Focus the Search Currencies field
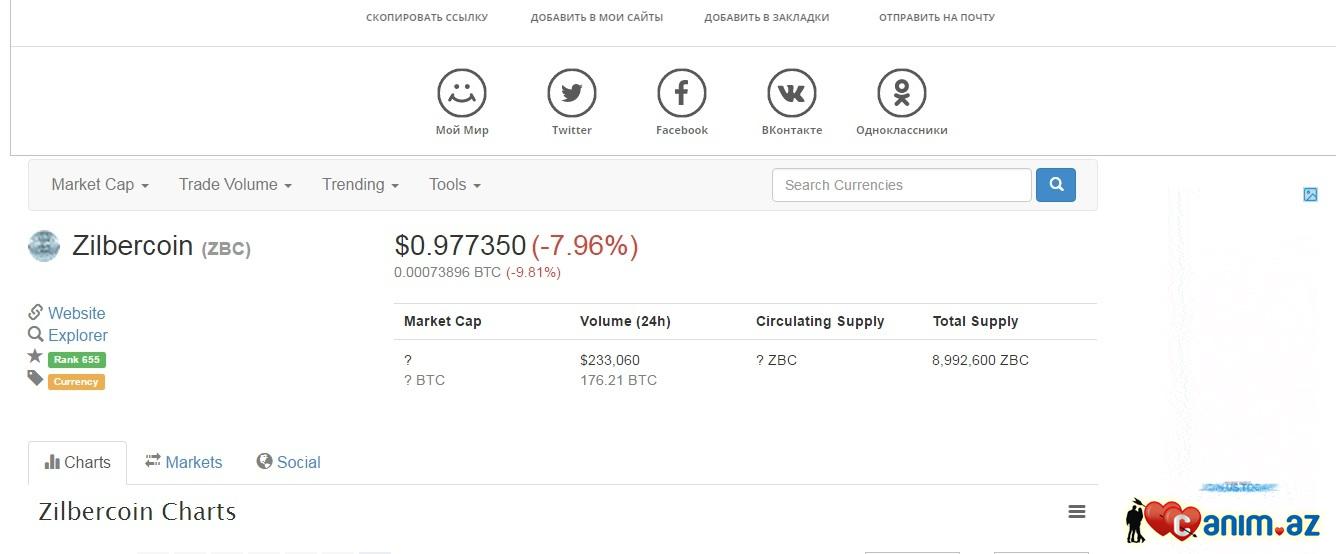Viewport: 1336px width, 554px height. (901, 185)
